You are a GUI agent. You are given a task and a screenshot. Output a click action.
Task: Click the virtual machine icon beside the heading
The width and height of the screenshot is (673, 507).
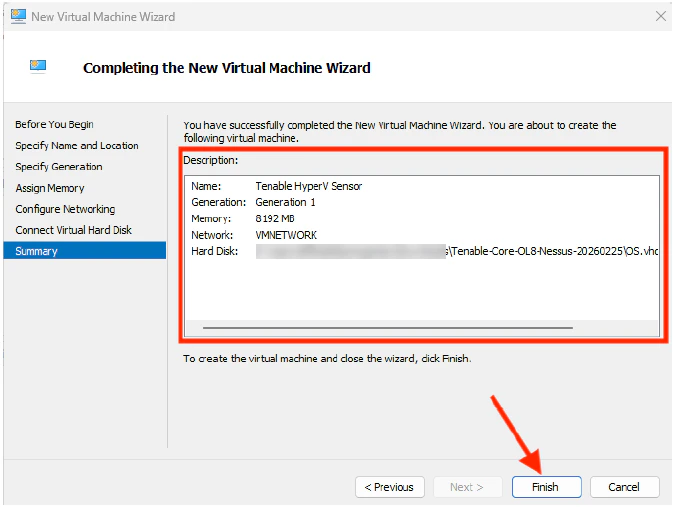click(38, 67)
